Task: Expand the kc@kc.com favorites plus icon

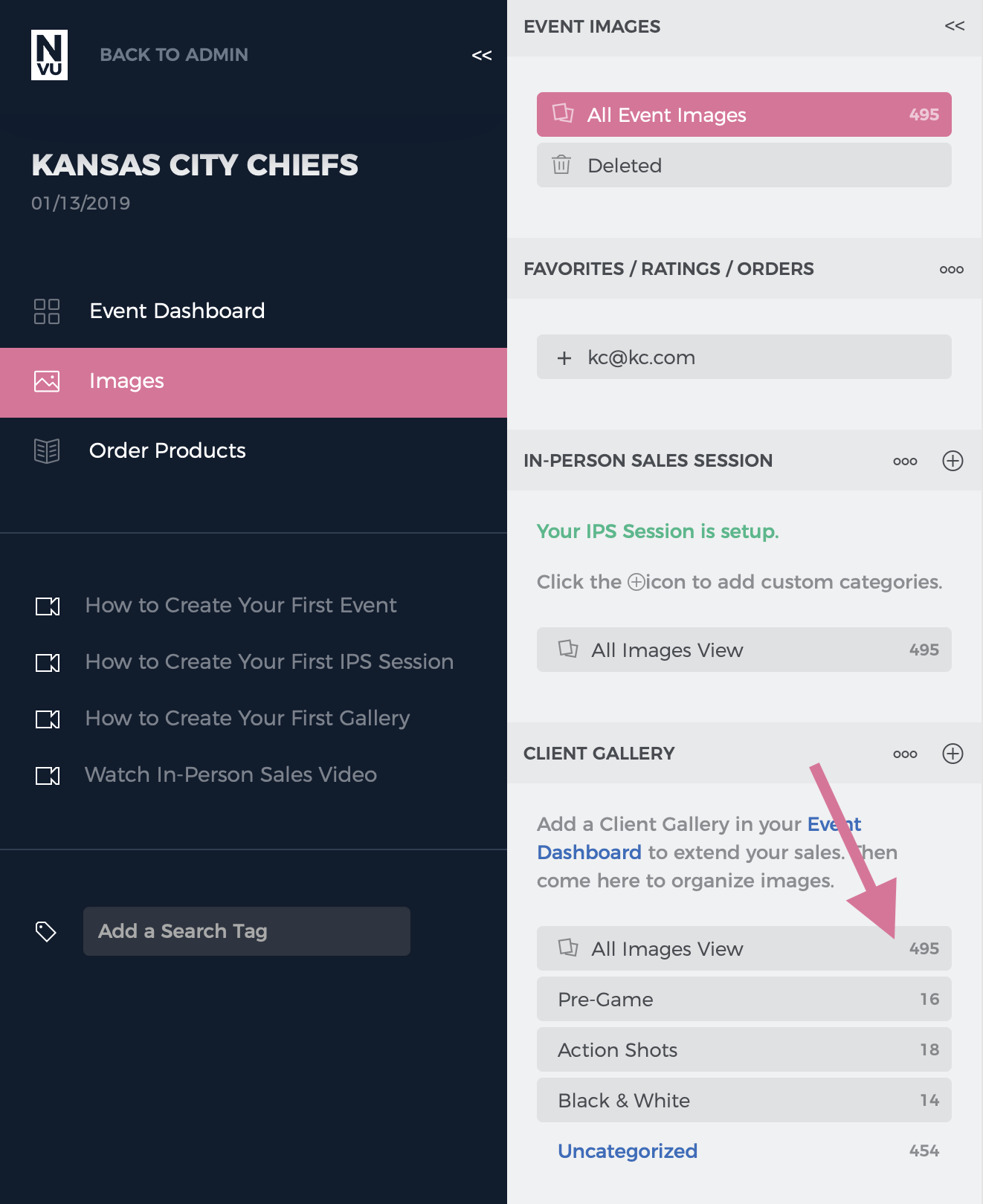Action: click(564, 358)
